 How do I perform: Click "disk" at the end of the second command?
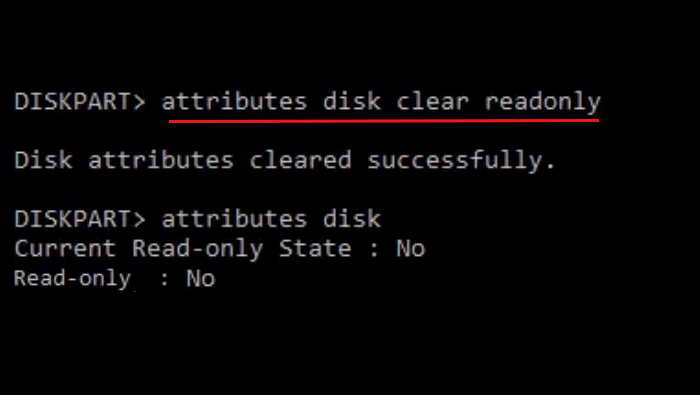click(352, 219)
